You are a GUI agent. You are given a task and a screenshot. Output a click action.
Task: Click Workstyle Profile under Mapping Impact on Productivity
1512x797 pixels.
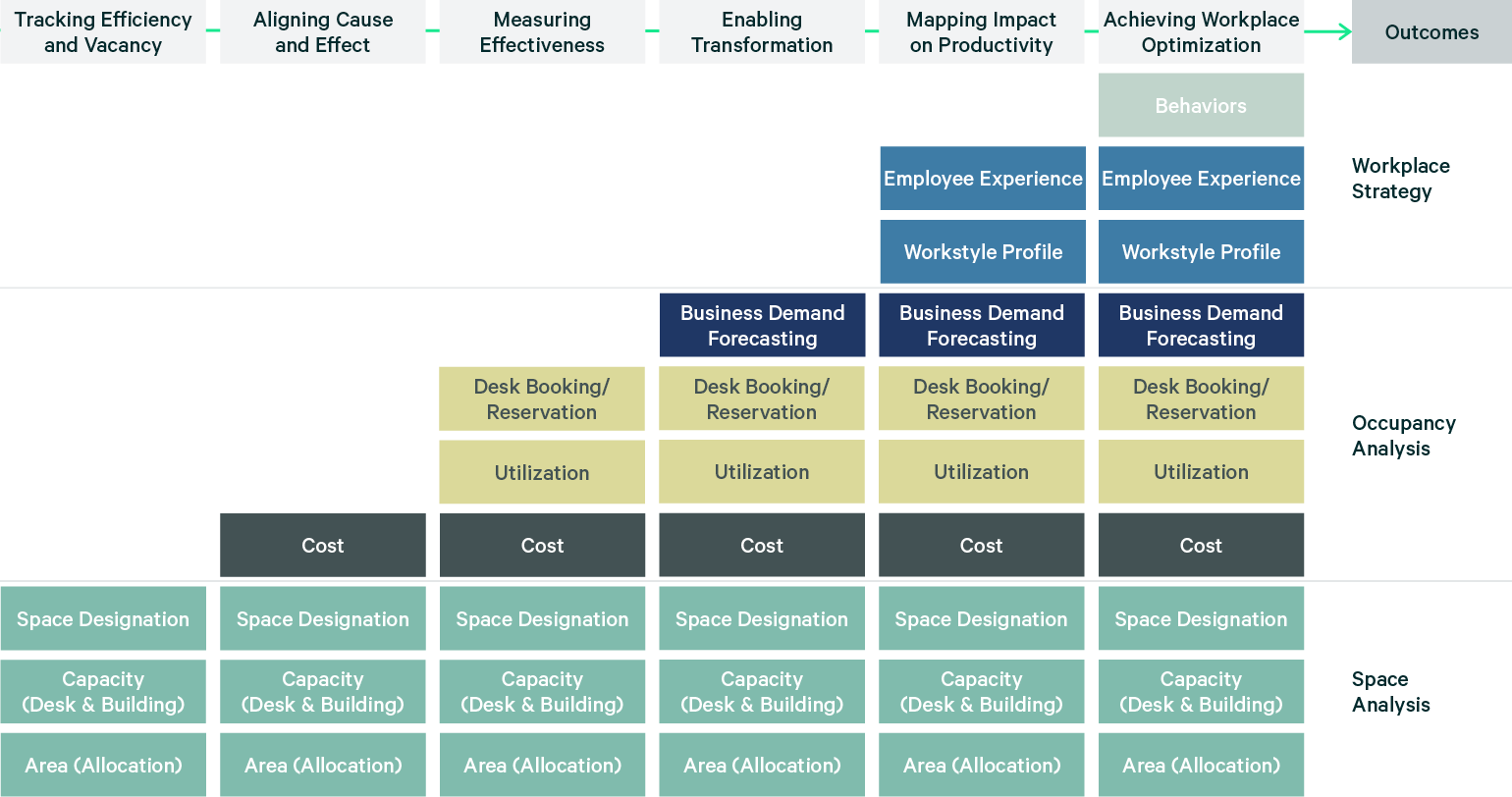click(983, 251)
